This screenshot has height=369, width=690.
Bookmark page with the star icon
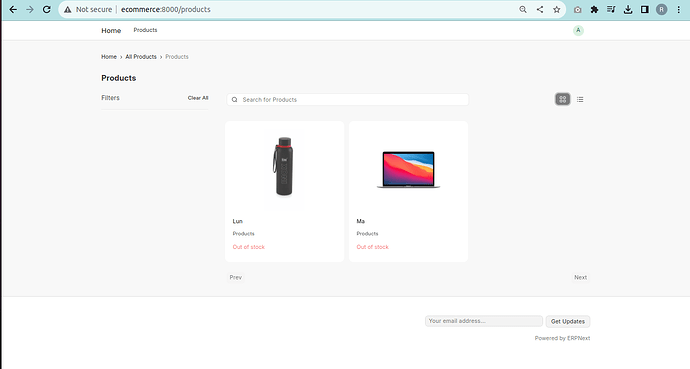click(x=557, y=9)
